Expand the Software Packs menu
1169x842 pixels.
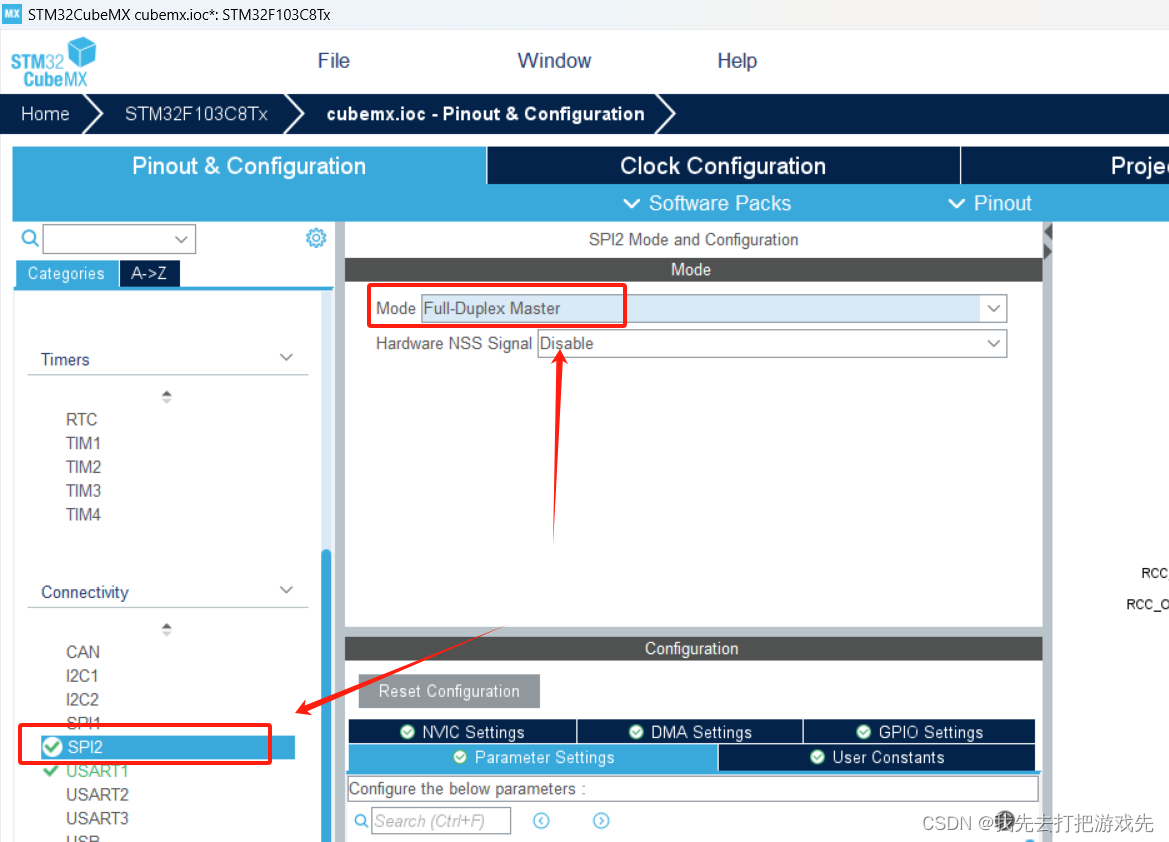tap(707, 203)
